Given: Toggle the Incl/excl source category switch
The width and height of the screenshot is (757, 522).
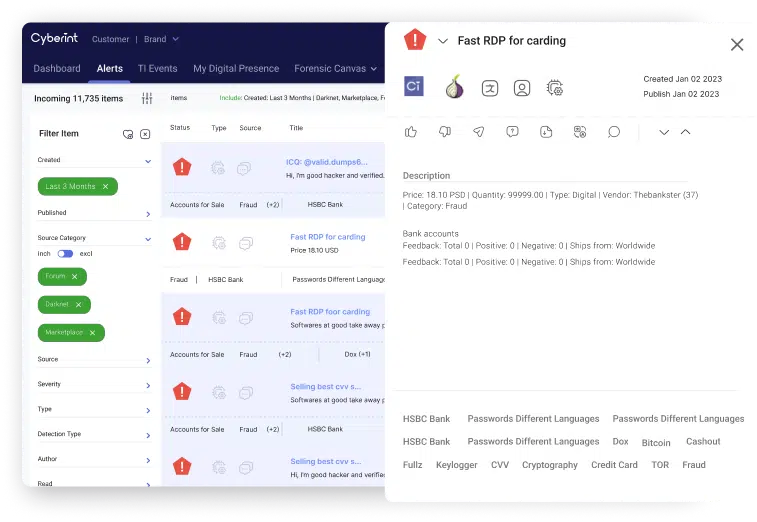Looking at the screenshot, I should click(x=65, y=254).
